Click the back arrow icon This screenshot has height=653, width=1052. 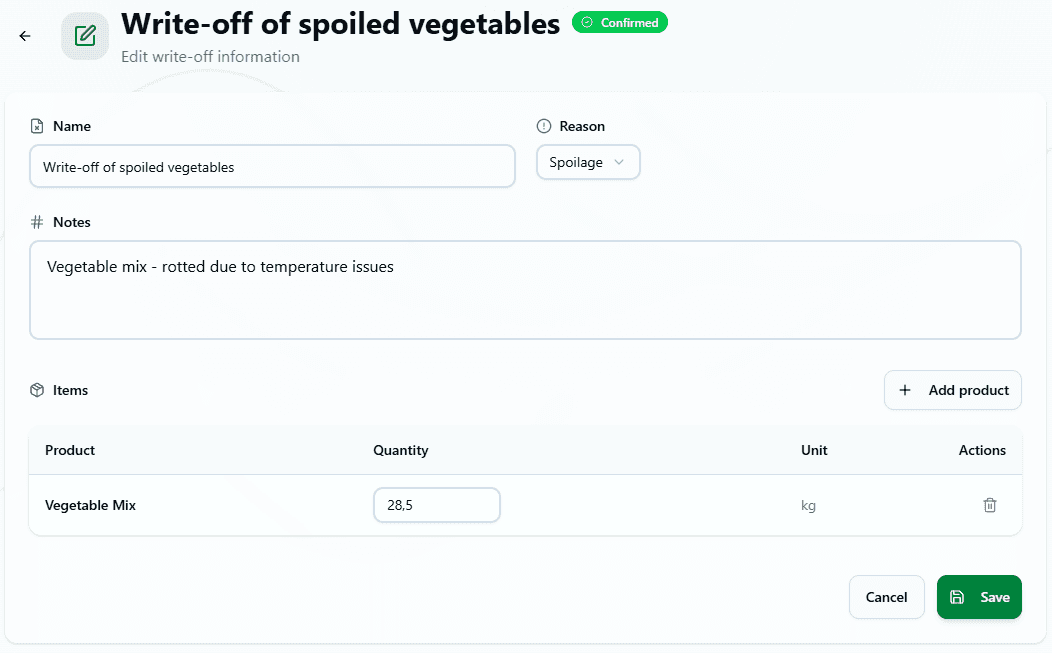[x=25, y=36]
